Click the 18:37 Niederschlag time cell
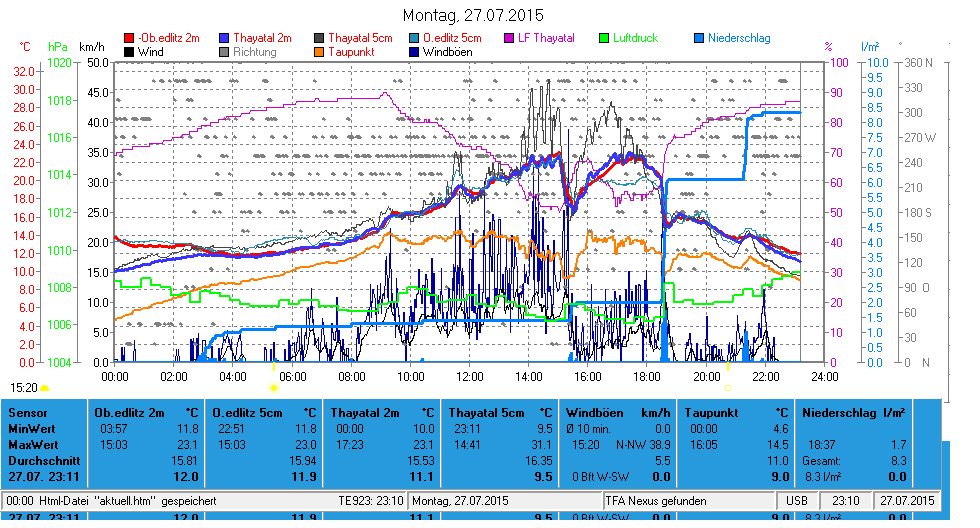The image size is (980, 528). [821, 445]
